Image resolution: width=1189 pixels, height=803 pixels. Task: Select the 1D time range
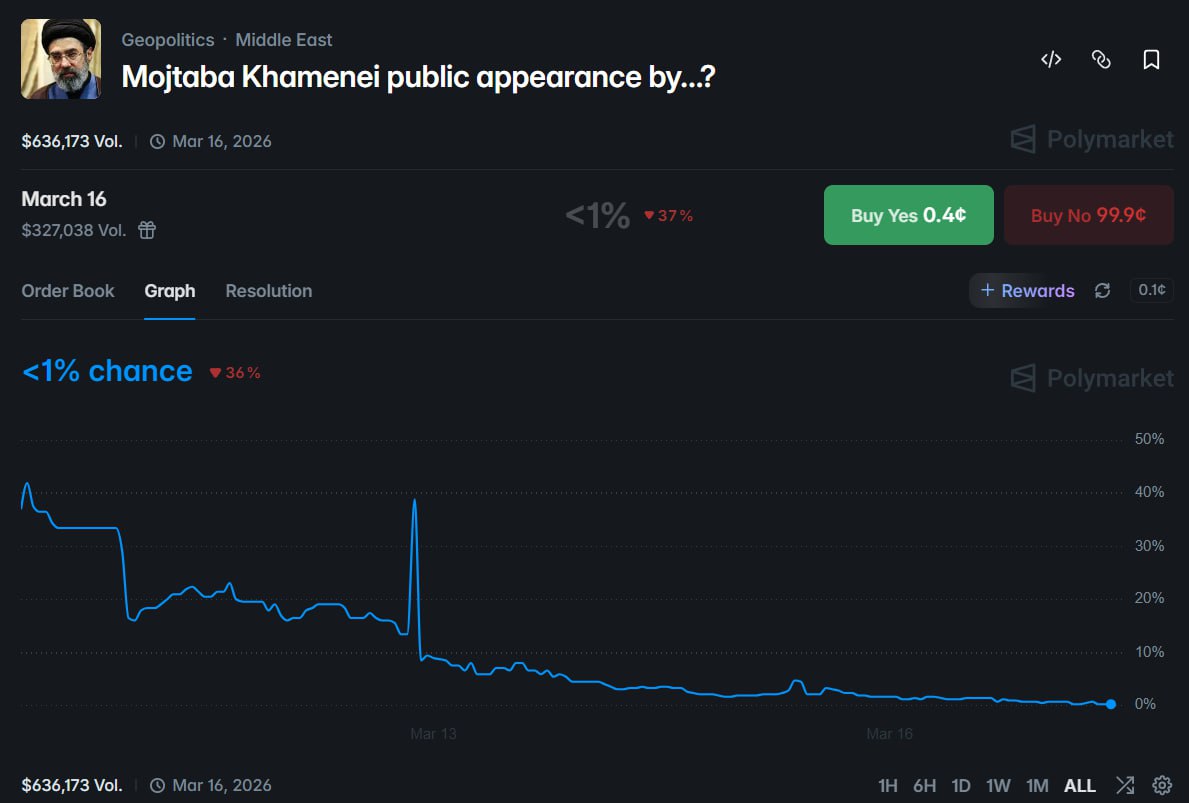[961, 785]
